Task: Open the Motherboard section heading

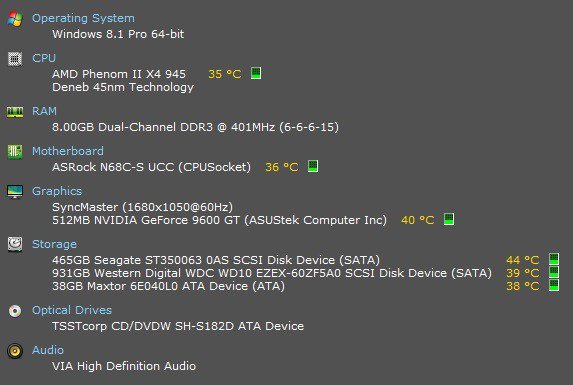Action: click(x=68, y=151)
